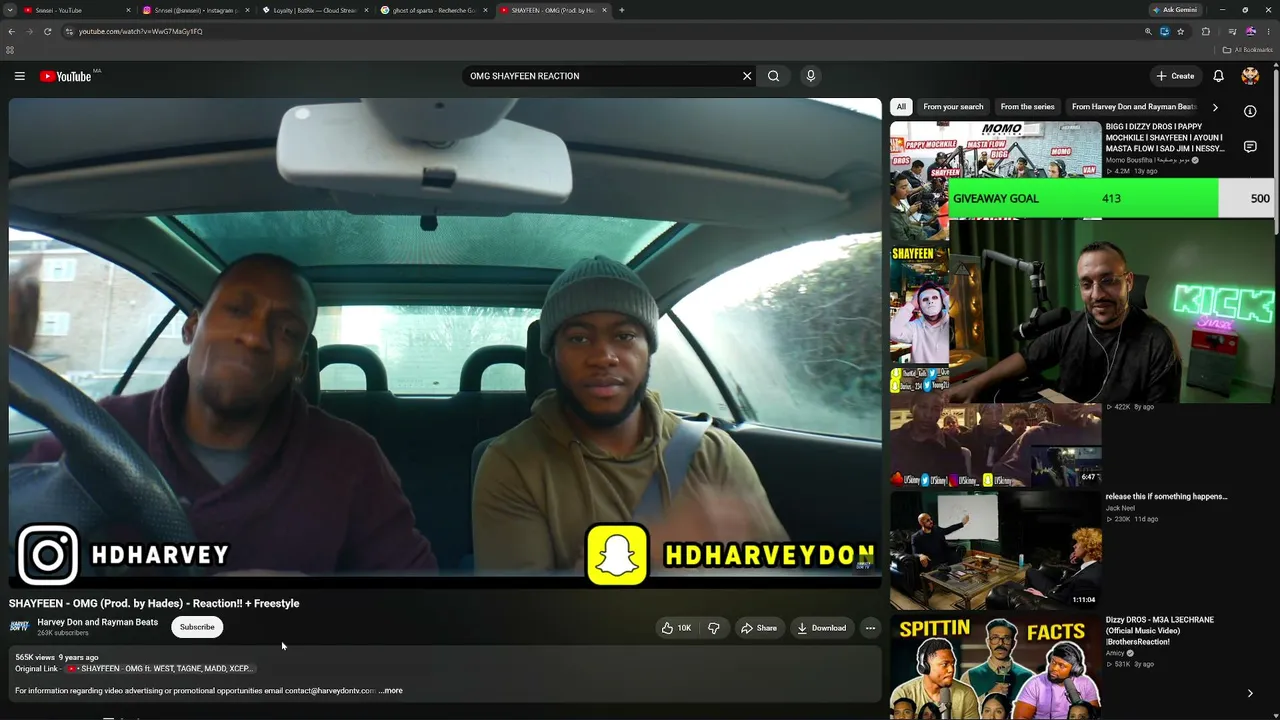The height and width of the screenshot is (720, 1280).
Task: Select the From your search chip
Action: point(953,107)
